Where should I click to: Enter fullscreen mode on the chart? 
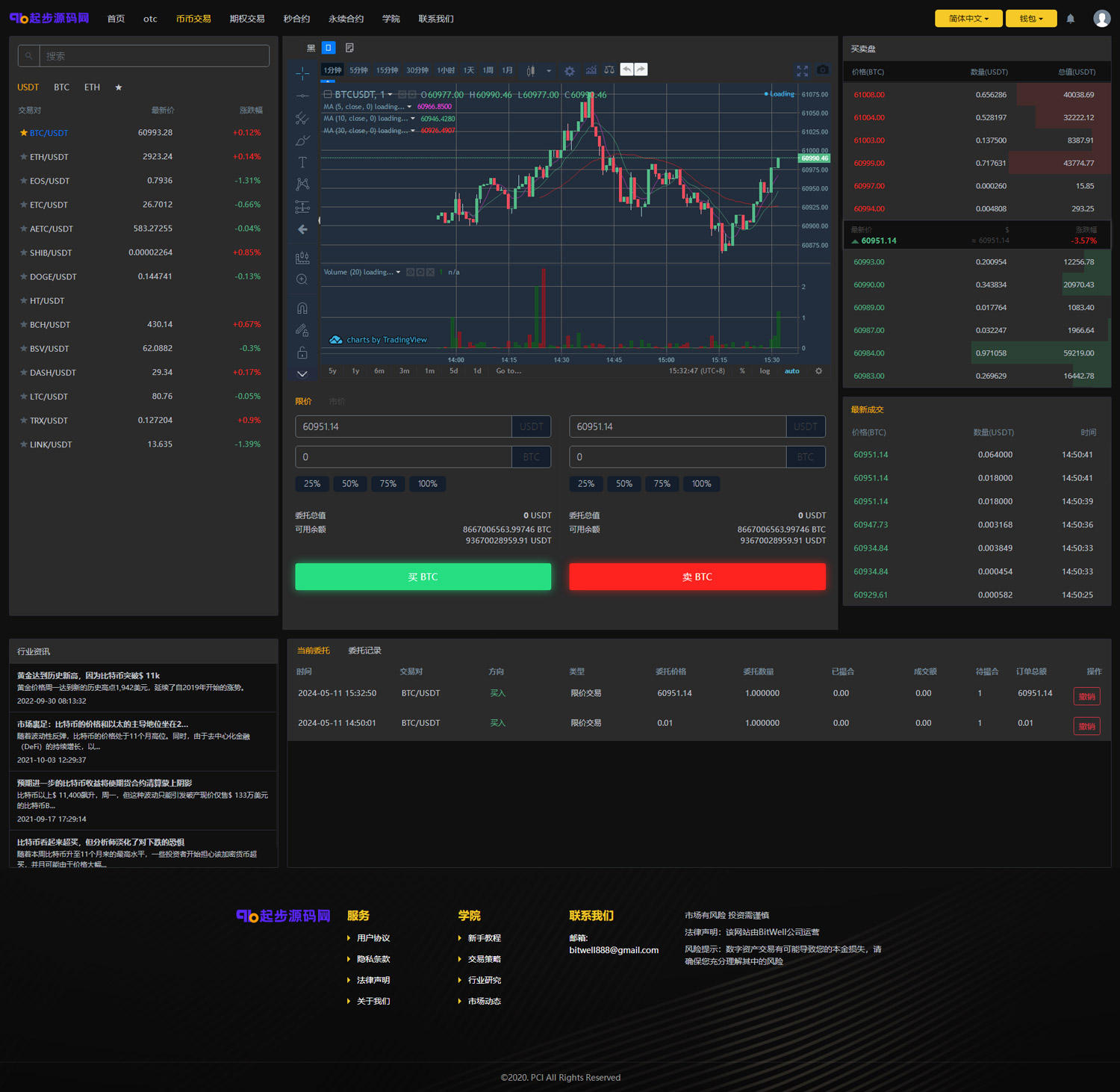tap(802, 71)
